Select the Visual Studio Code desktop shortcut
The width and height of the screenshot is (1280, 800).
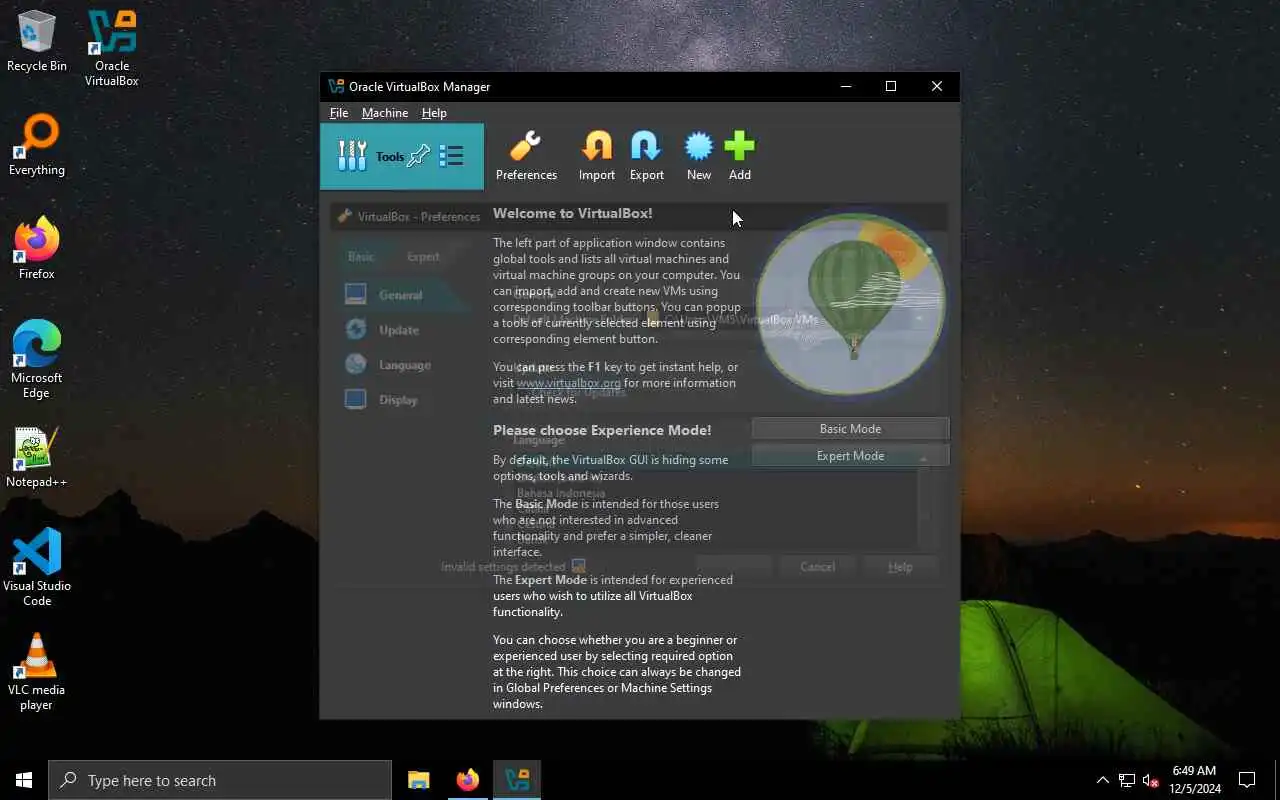pos(37,568)
